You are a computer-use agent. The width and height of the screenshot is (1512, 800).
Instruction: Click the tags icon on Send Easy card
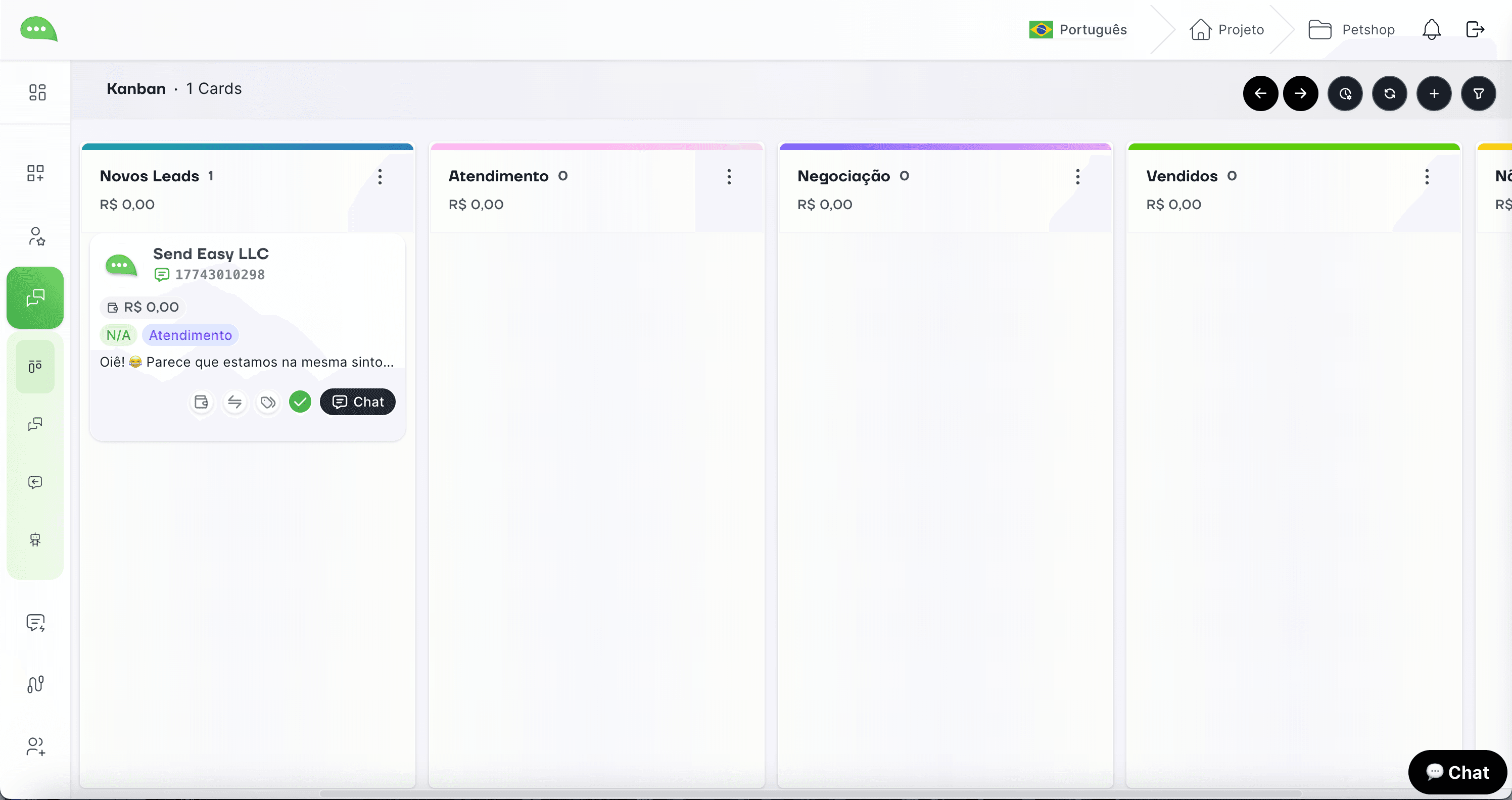[x=268, y=403]
